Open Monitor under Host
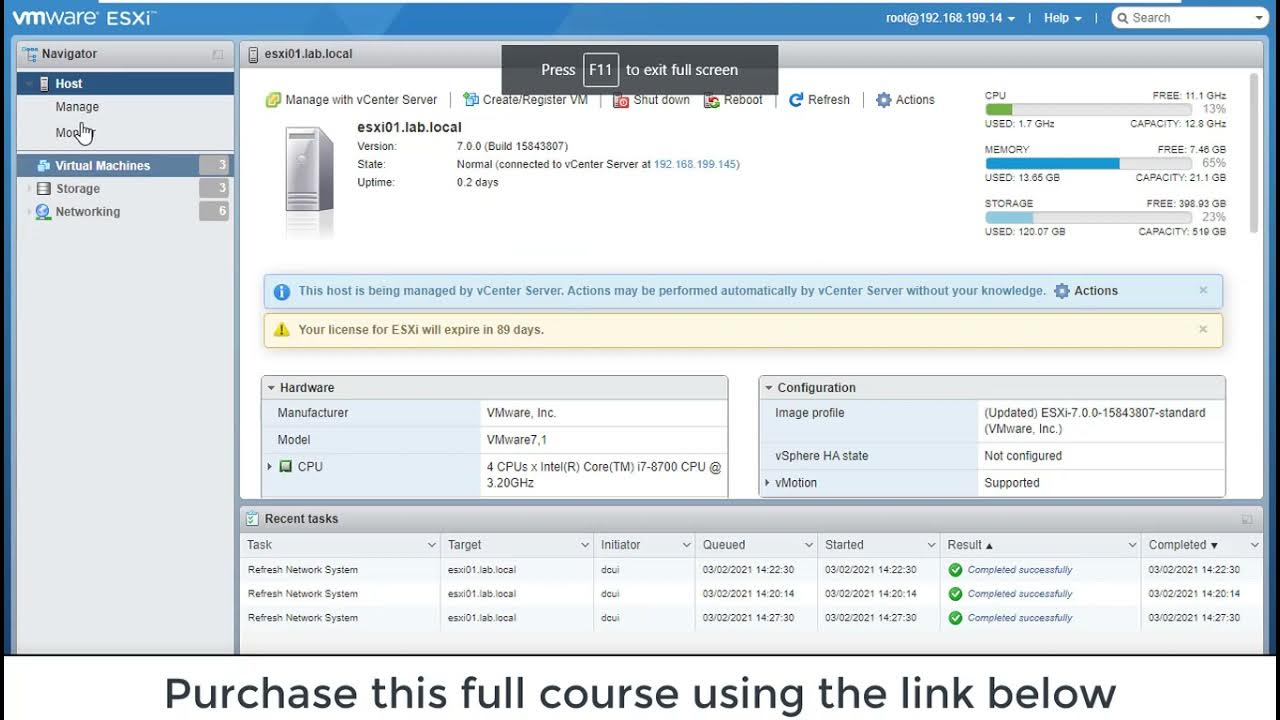This screenshot has width=1280, height=720. click(x=77, y=133)
